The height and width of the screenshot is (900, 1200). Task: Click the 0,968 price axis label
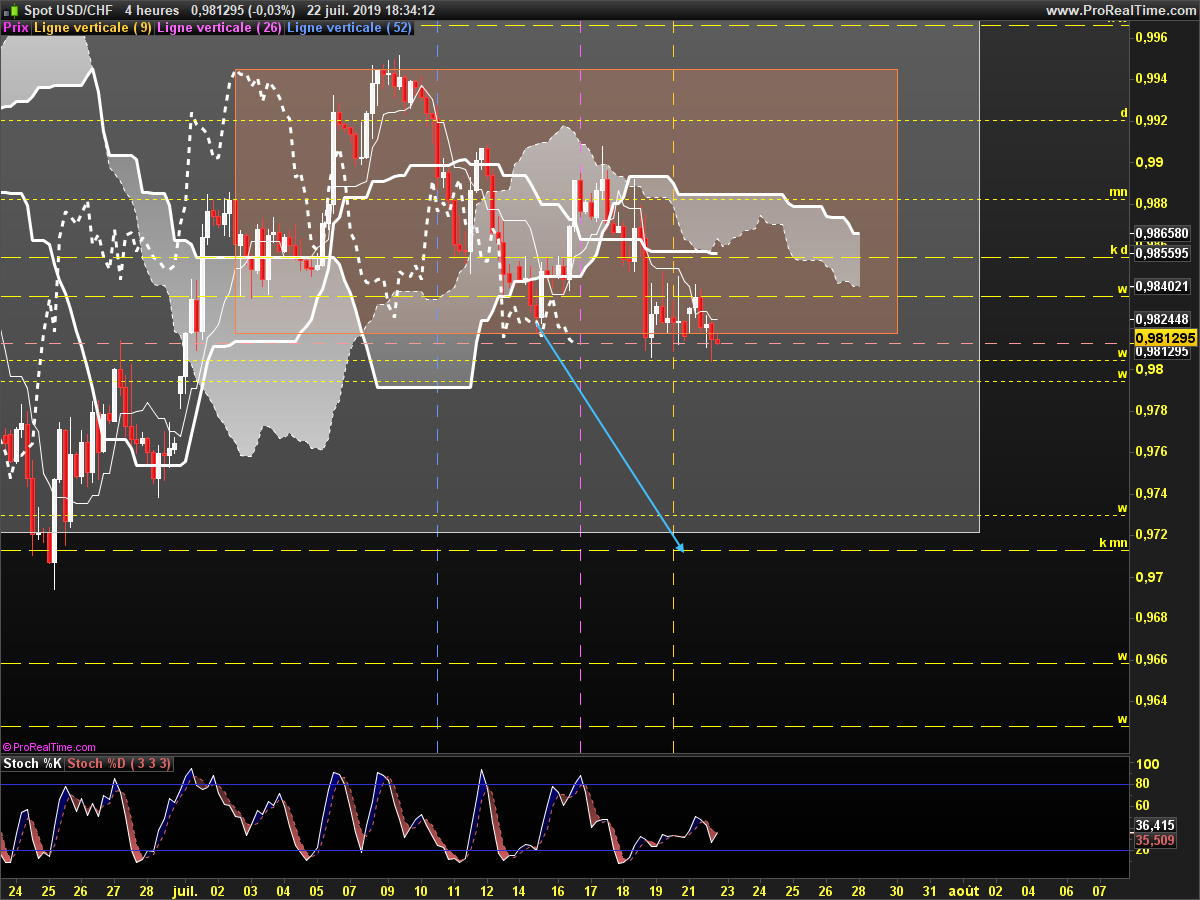[1151, 617]
